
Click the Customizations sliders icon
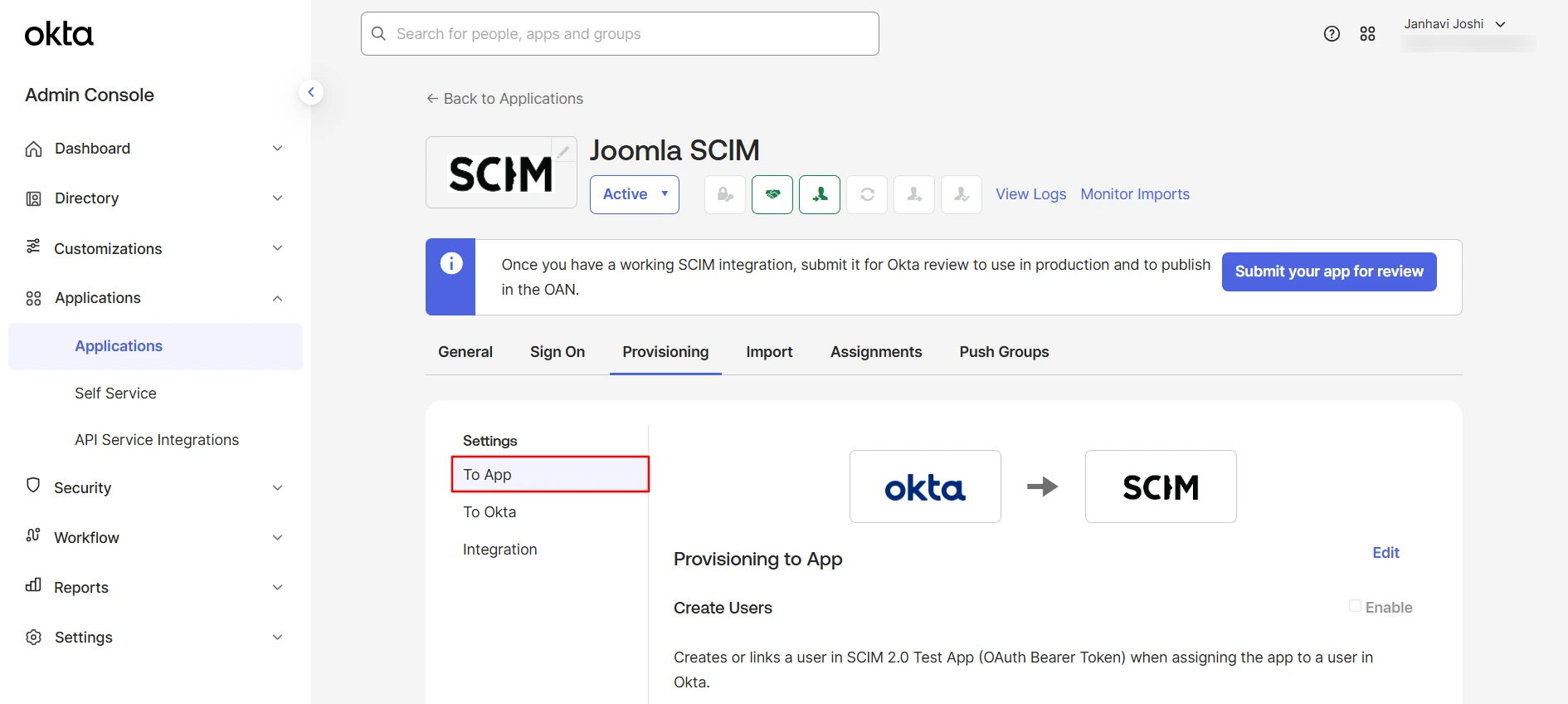(x=33, y=247)
